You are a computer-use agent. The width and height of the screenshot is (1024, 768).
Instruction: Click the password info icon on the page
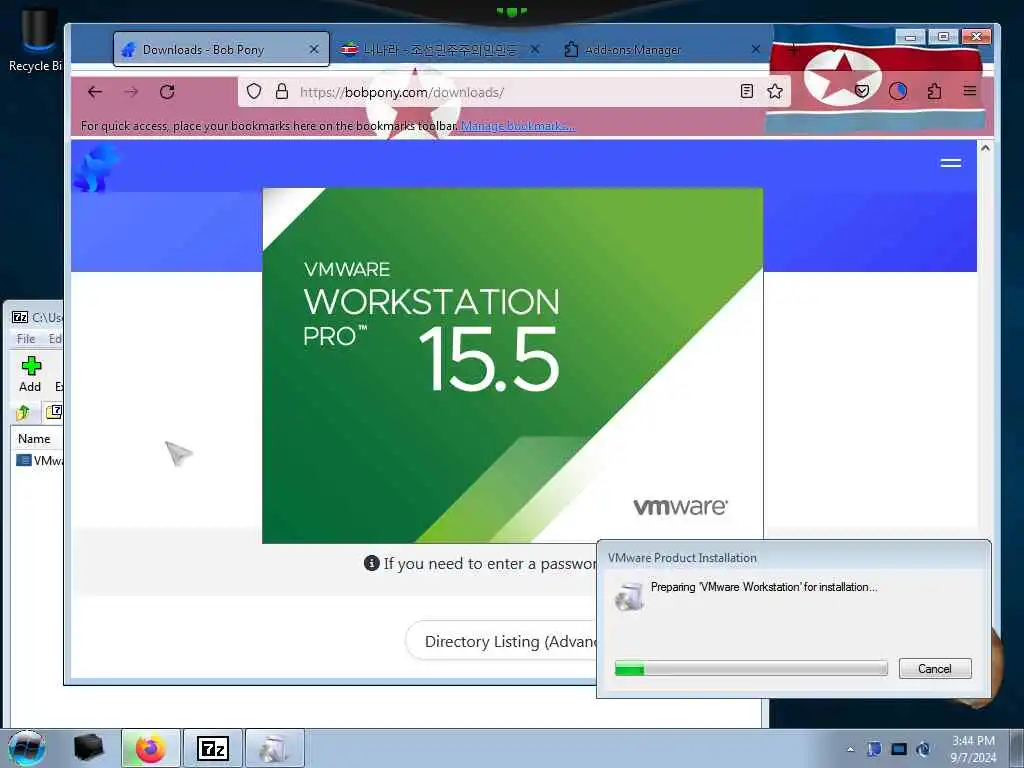coord(372,563)
